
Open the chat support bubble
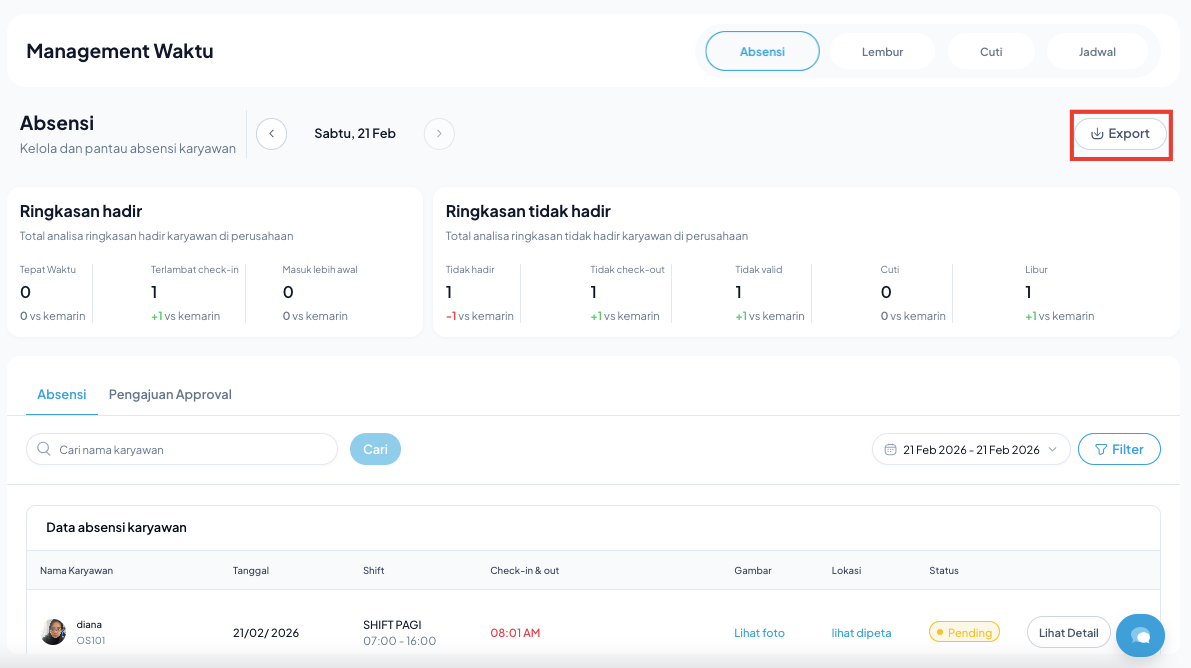pyautogui.click(x=1140, y=635)
